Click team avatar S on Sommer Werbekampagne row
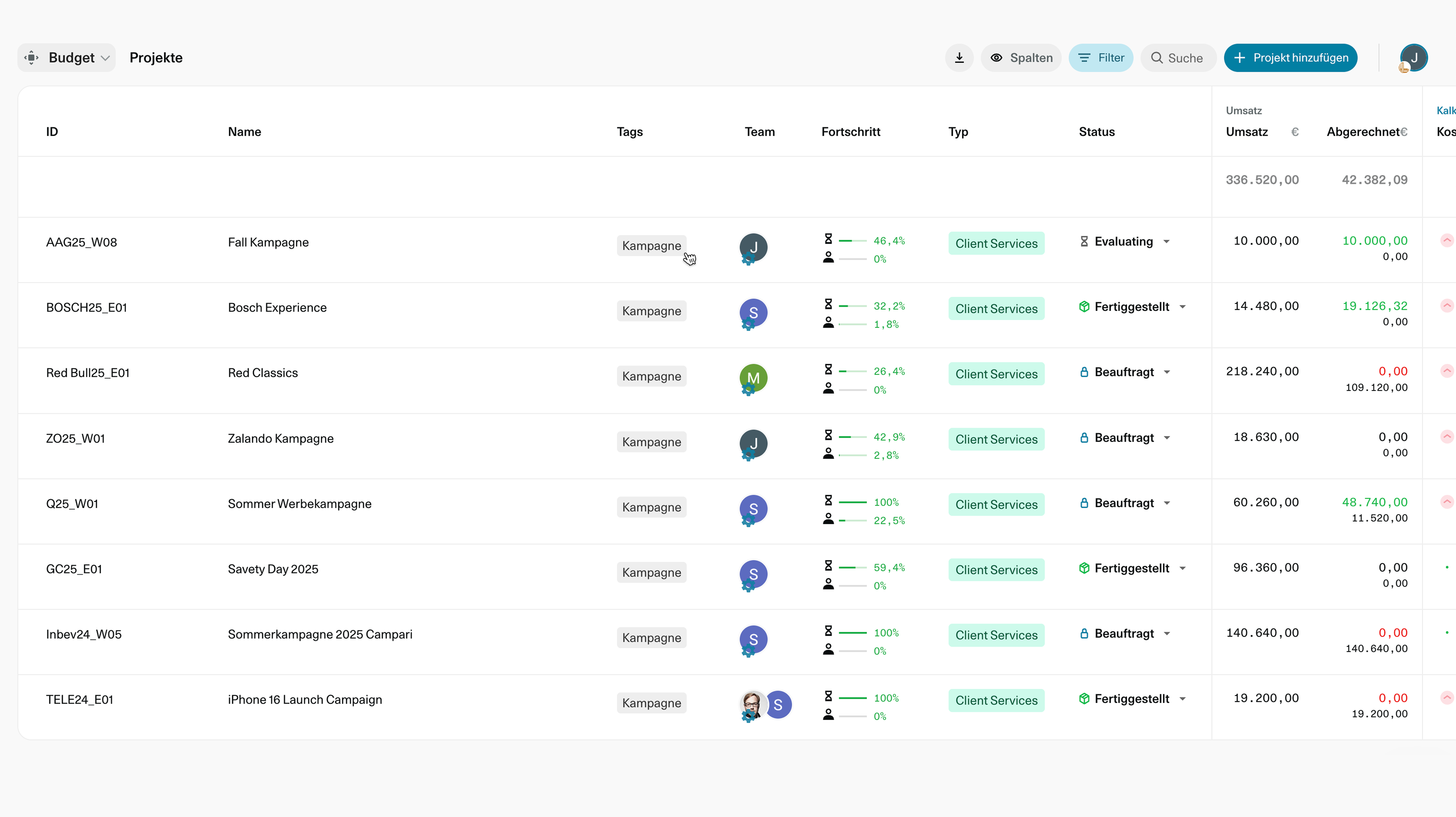Screen dimensions: 1456x817 [x=753, y=509]
